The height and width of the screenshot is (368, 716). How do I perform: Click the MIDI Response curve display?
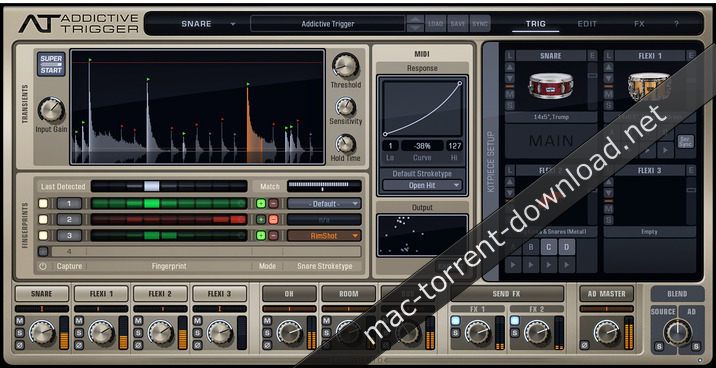pyautogui.click(x=422, y=109)
